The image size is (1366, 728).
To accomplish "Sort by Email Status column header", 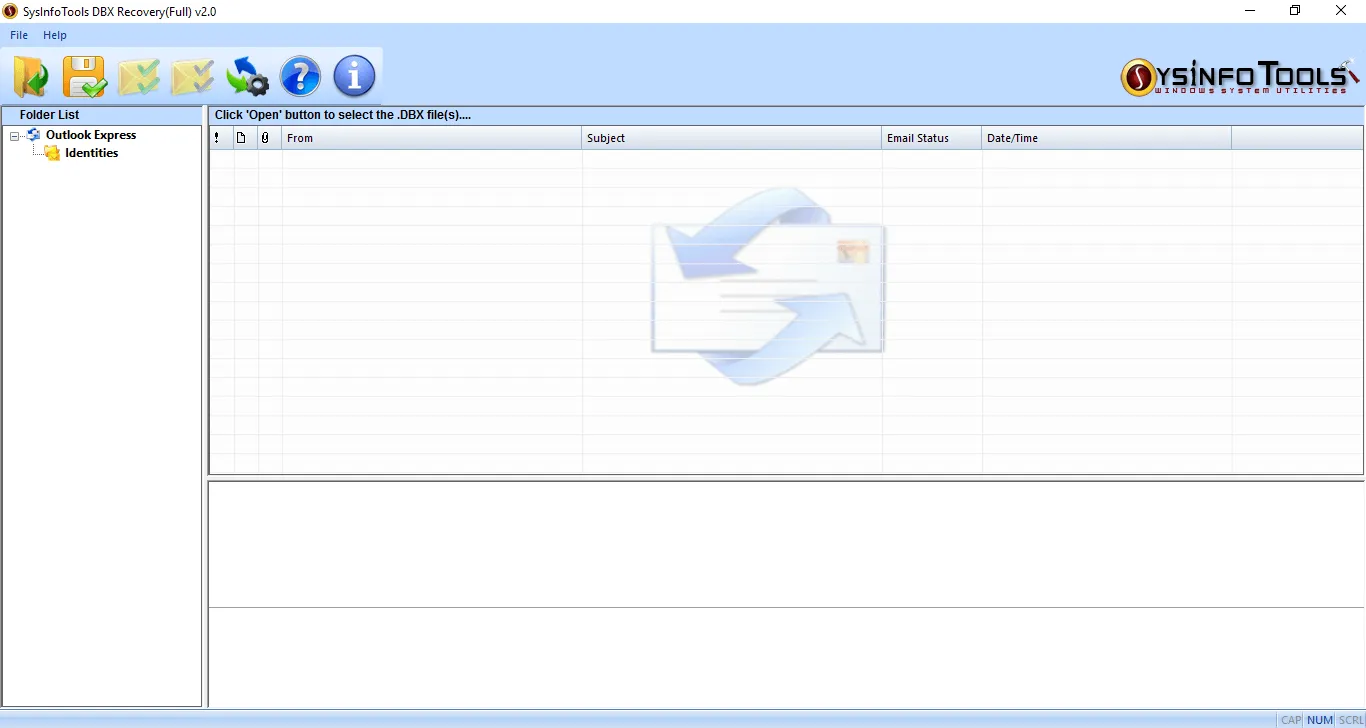I will coord(932,138).
